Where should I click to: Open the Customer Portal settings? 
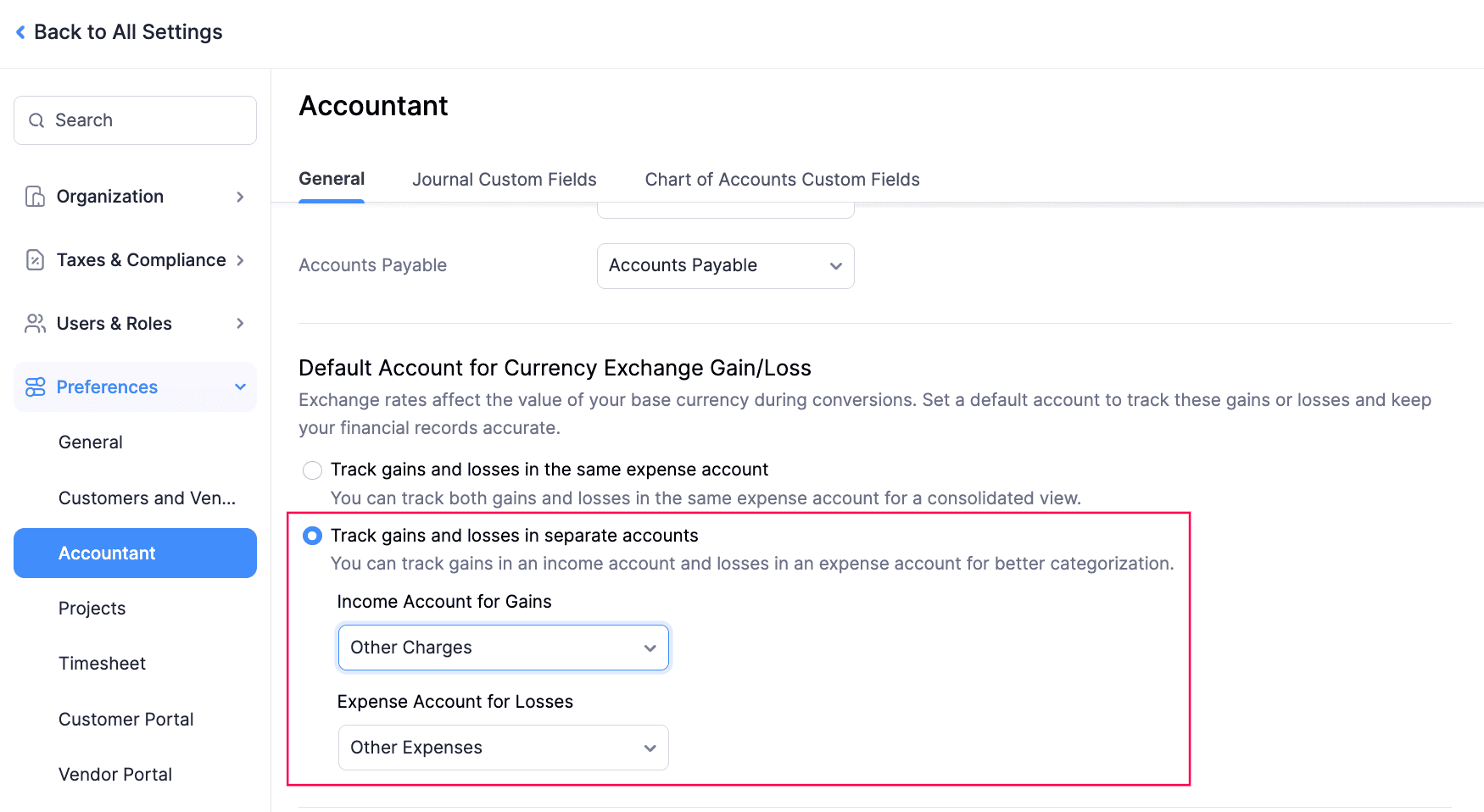click(x=126, y=719)
